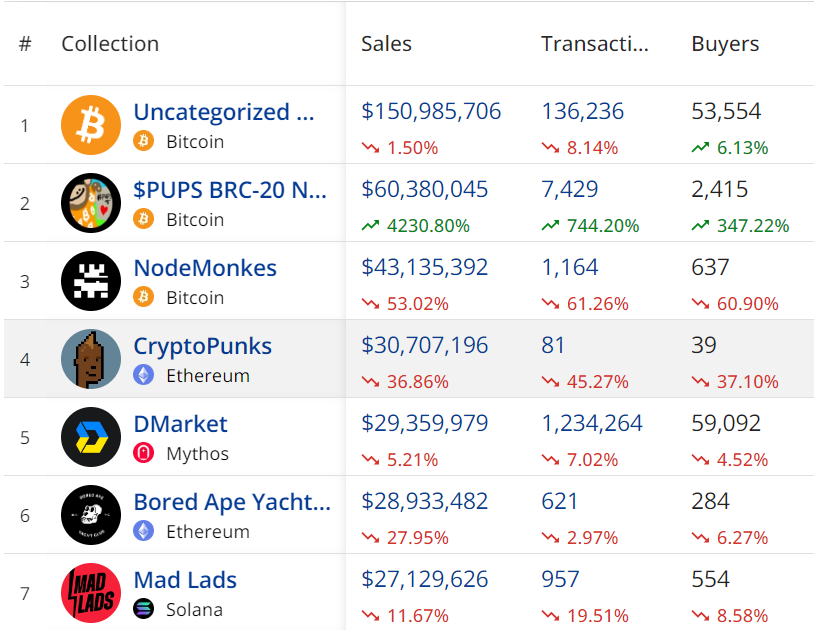Viewport: 814px width, 630px height.
Task: Open the CryptoPunks collection link
Action: tap(202, 346)
